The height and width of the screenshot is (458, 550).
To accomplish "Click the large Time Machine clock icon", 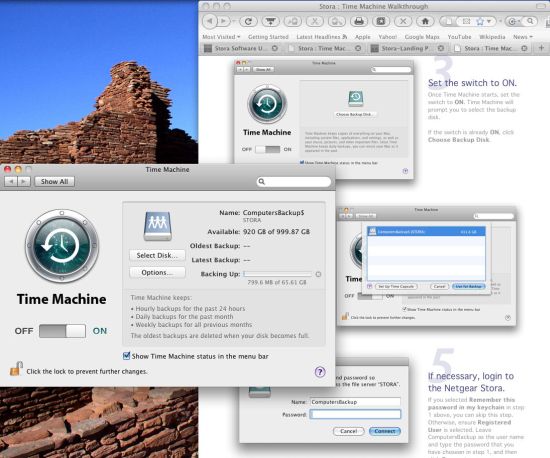I will pyautogui.click(x=62, y=247).
